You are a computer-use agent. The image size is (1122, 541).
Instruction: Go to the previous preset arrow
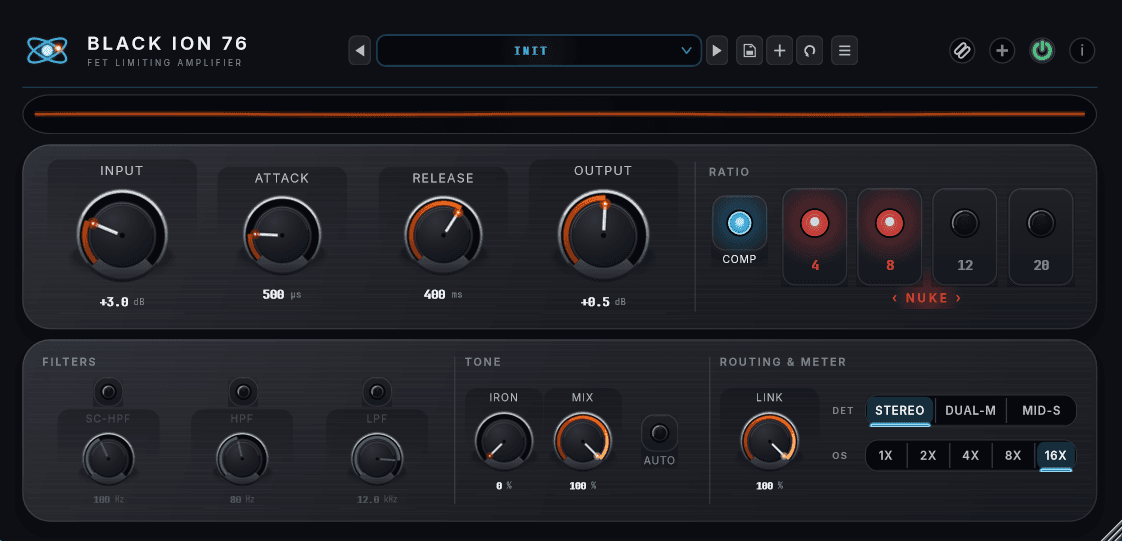pos(360,51)
